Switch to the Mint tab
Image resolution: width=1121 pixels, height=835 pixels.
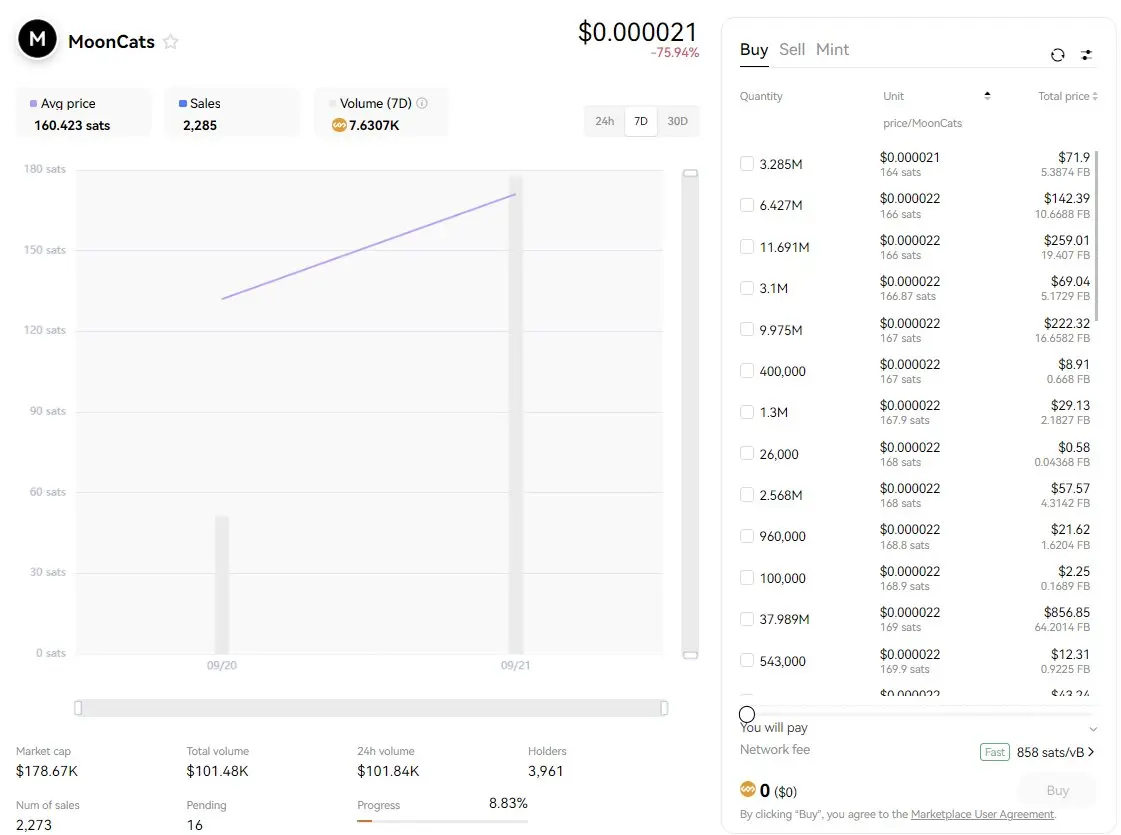point(832,49)
